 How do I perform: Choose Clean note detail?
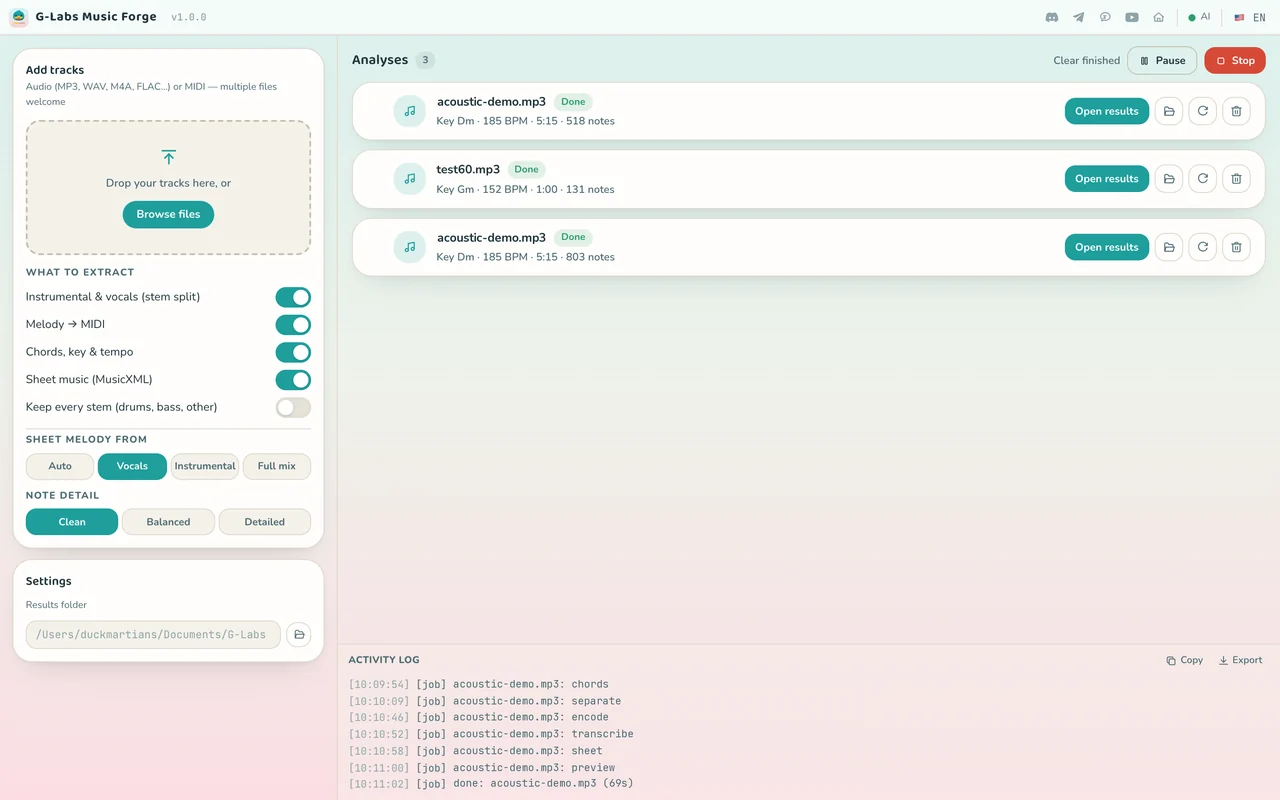[x=72, y=522]
